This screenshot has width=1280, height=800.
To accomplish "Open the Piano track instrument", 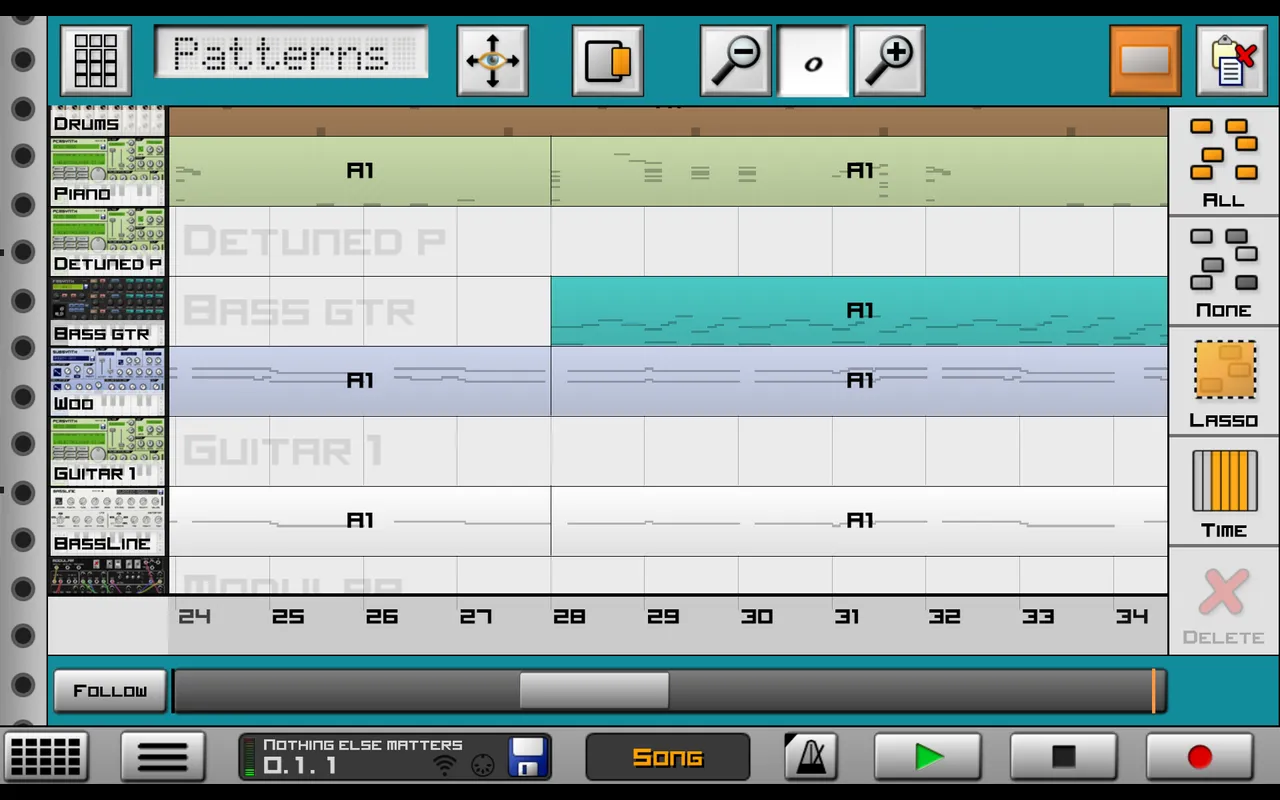I will click(x=107, y=172).
